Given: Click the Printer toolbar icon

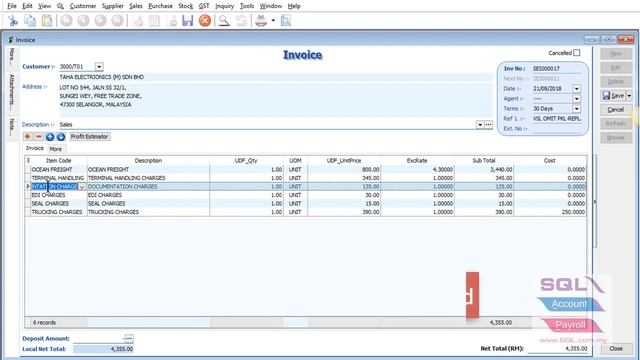Looking at the screenshot, I should tap(261, 20).
